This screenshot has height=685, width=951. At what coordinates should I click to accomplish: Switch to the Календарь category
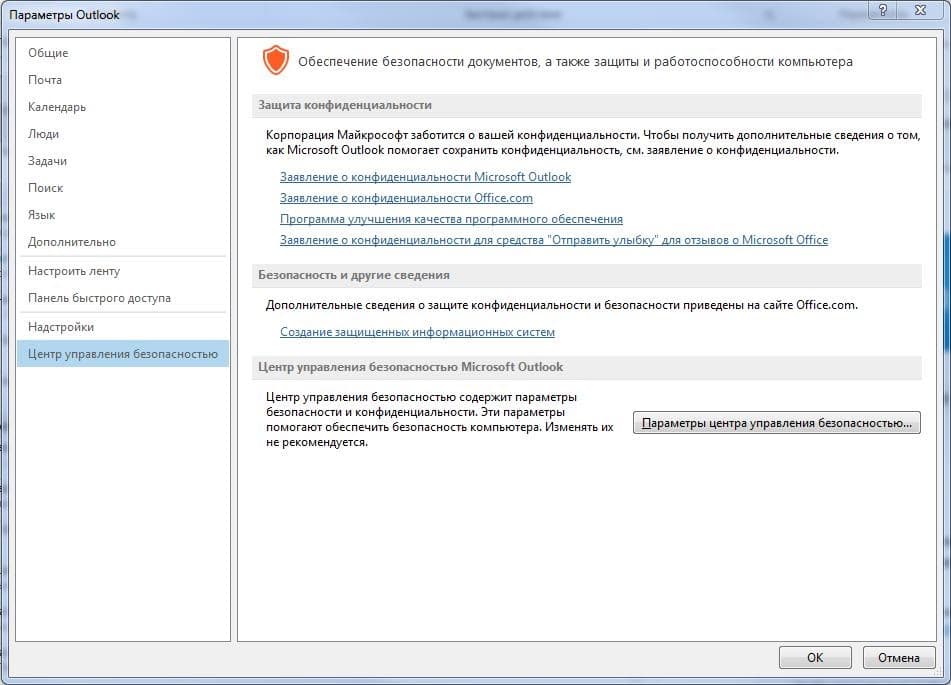click(123, 107)
